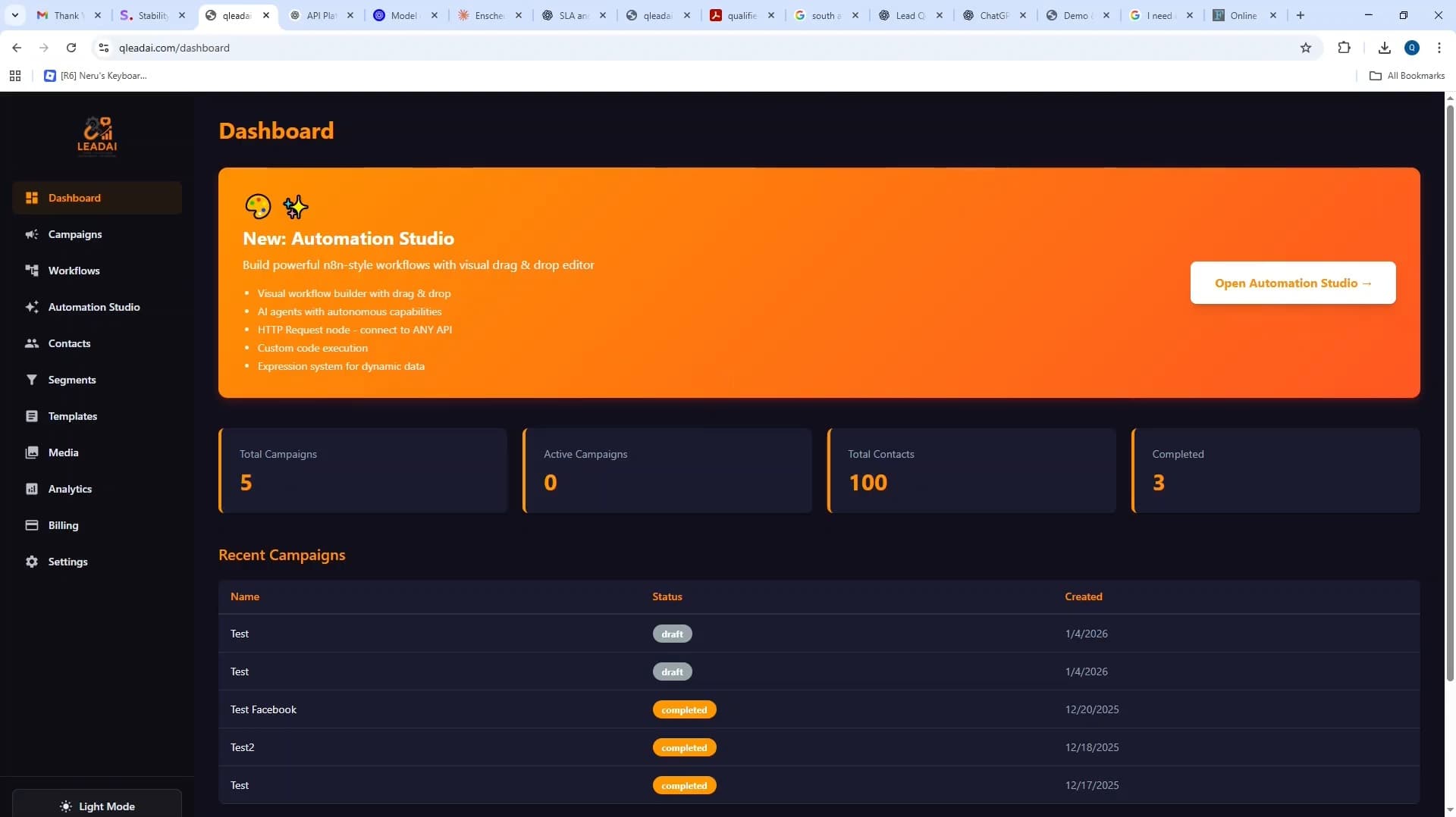
Task: Select the Segments filter icon
Action: click(x=32, y=380)
